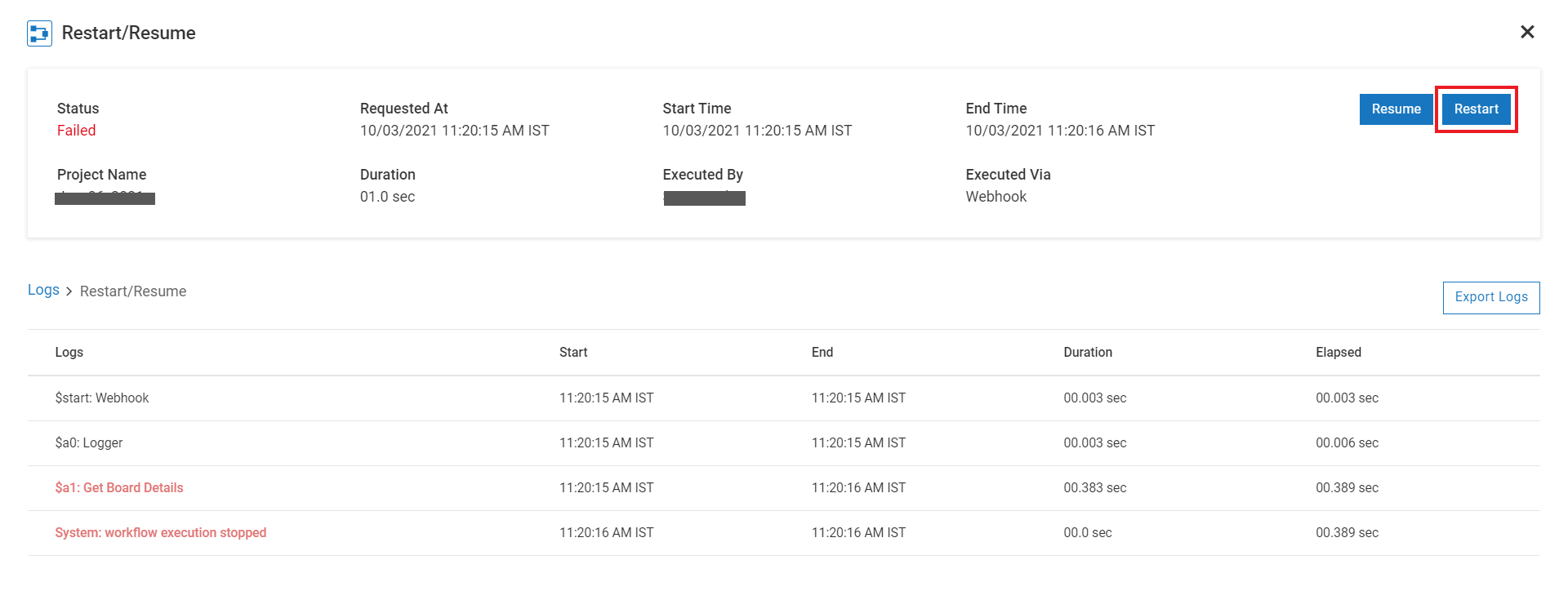Open System: workflow execution stopped entry

(161, 533)
